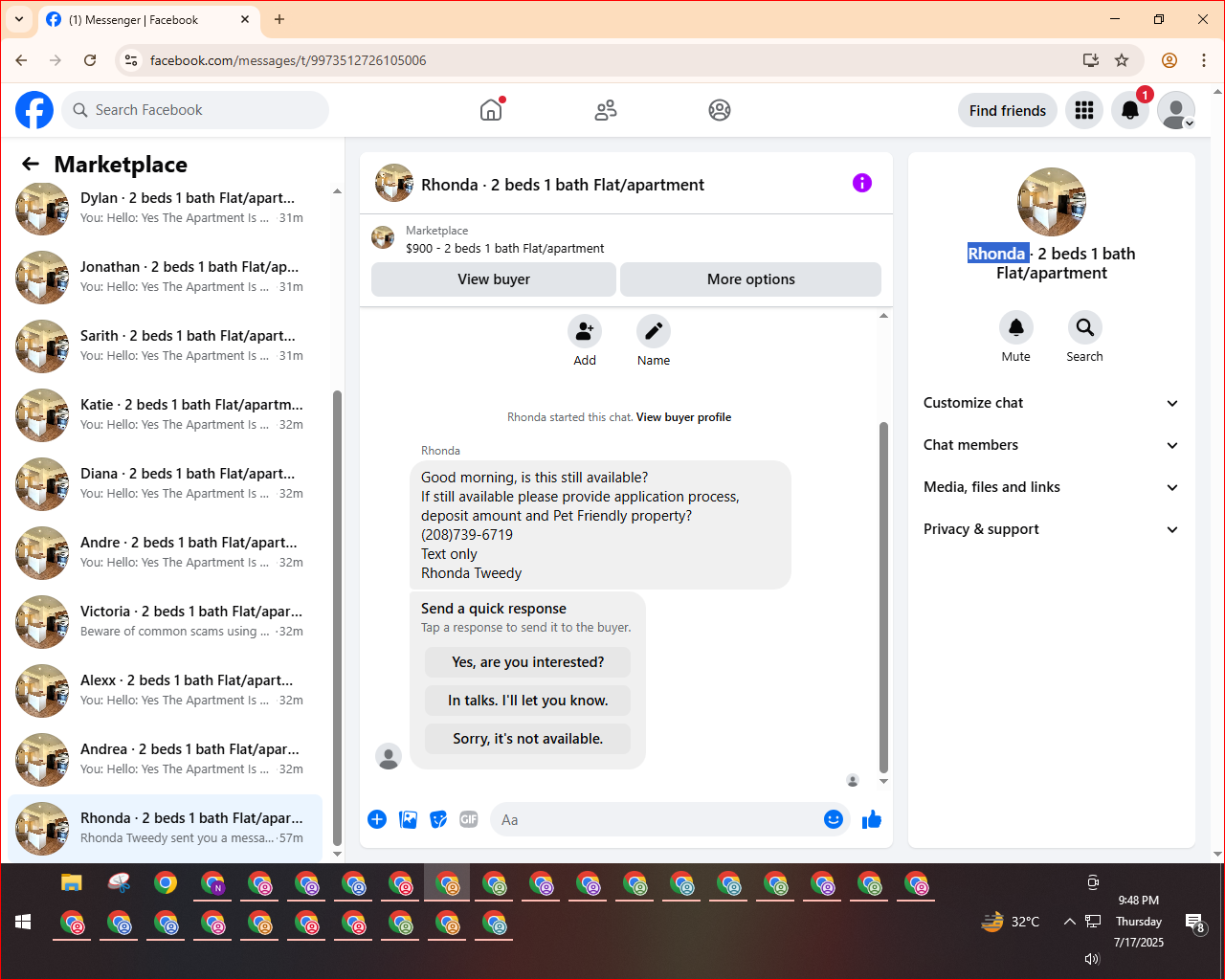Click the $900 - 2 beds 1 bath listing text
Image resolution: width=1225 pixels, height=980 pixels.
(505, 248)
